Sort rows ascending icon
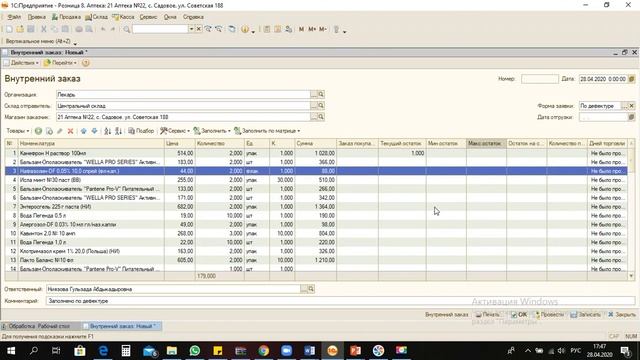 (107, 131)
